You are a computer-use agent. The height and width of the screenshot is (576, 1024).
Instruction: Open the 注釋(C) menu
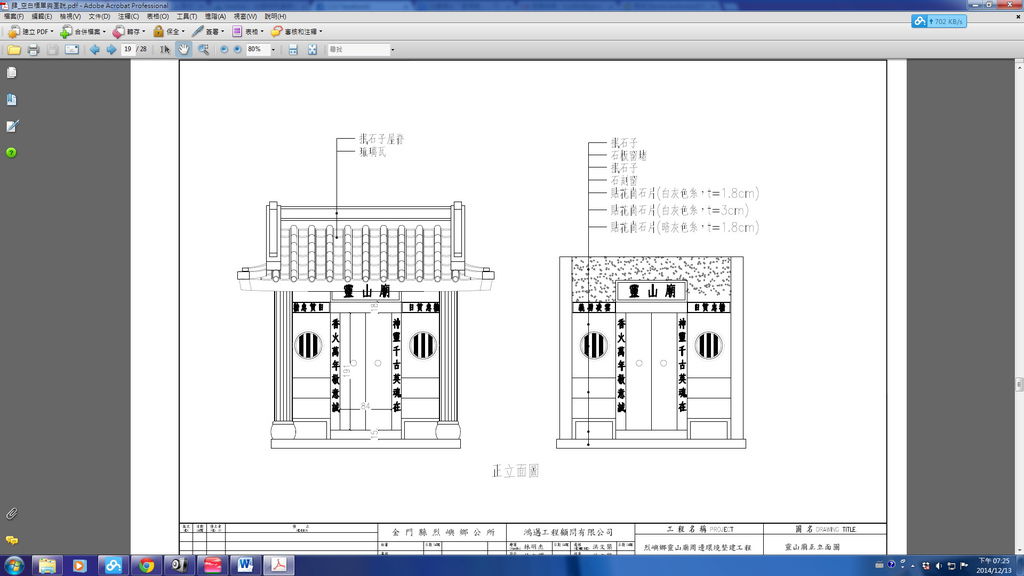[129, 16]
